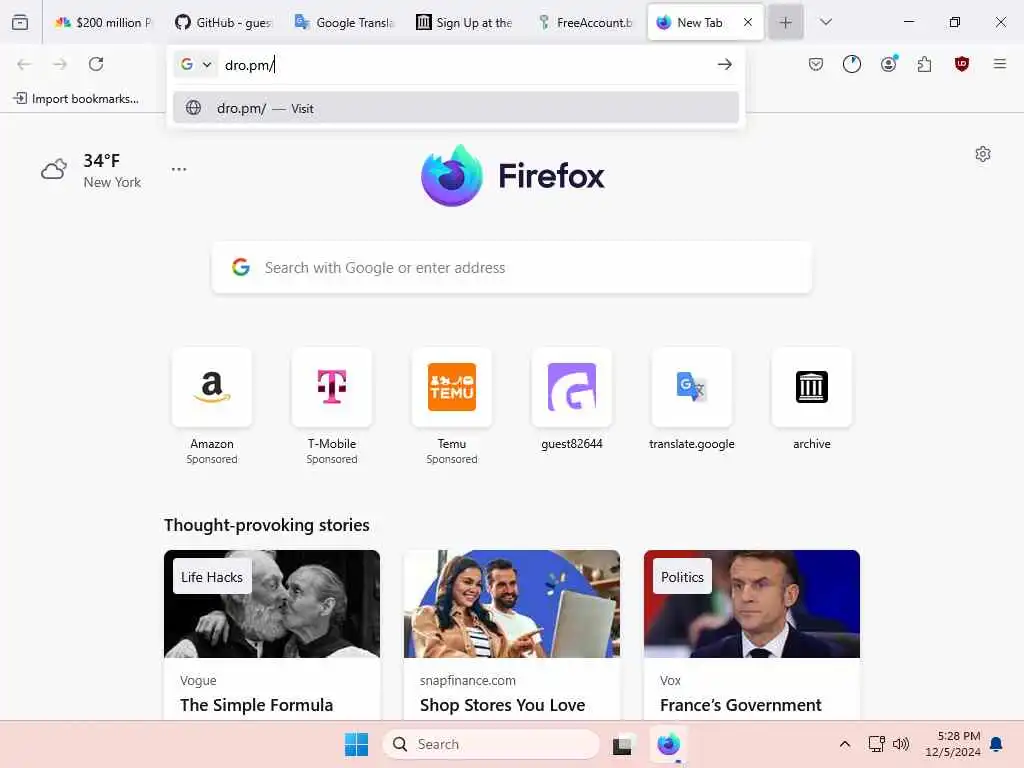Open the Extensions puzzle icon

point(924,64)
